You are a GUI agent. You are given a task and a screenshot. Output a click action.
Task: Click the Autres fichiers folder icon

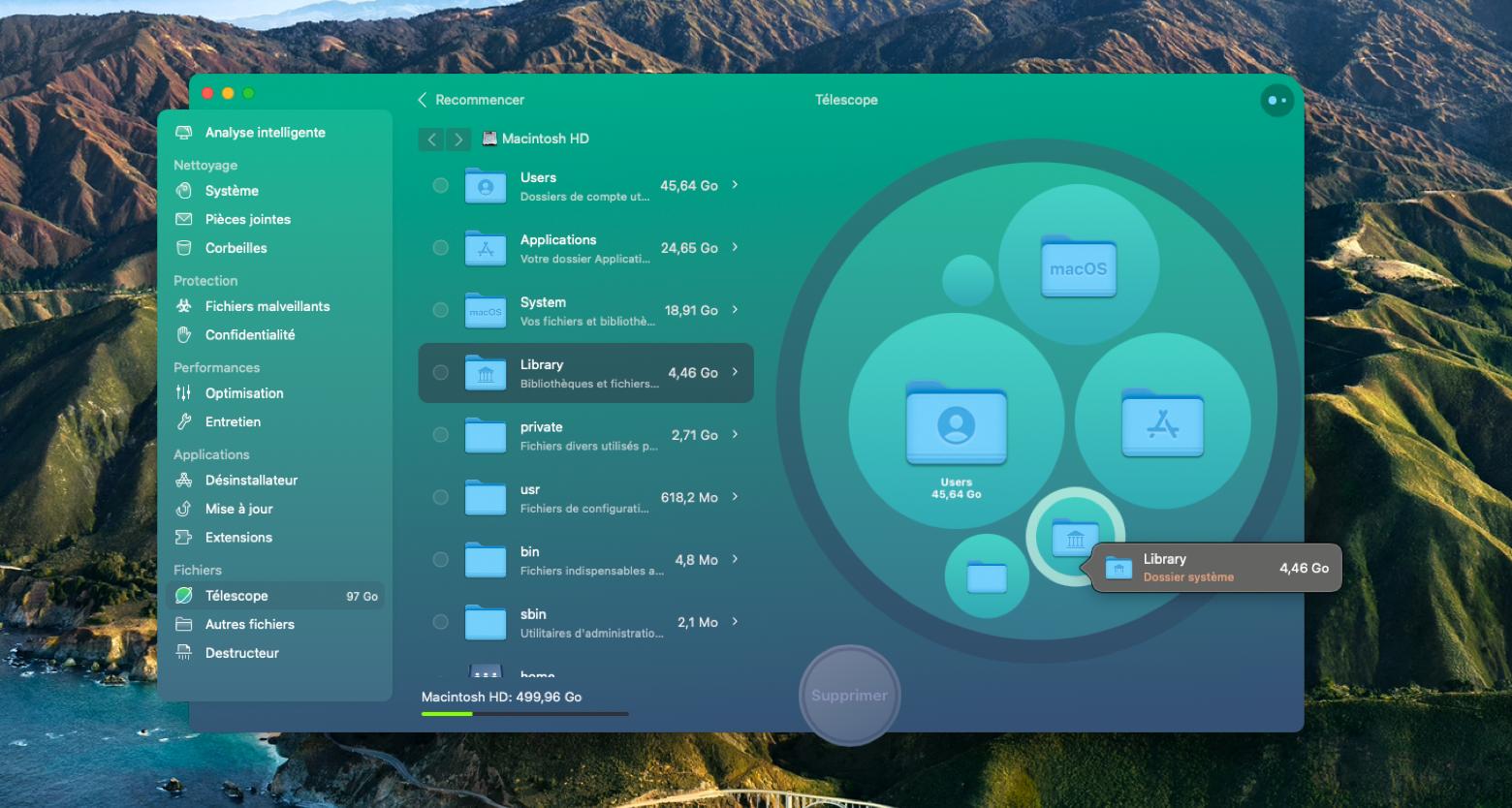pos(183,624)
